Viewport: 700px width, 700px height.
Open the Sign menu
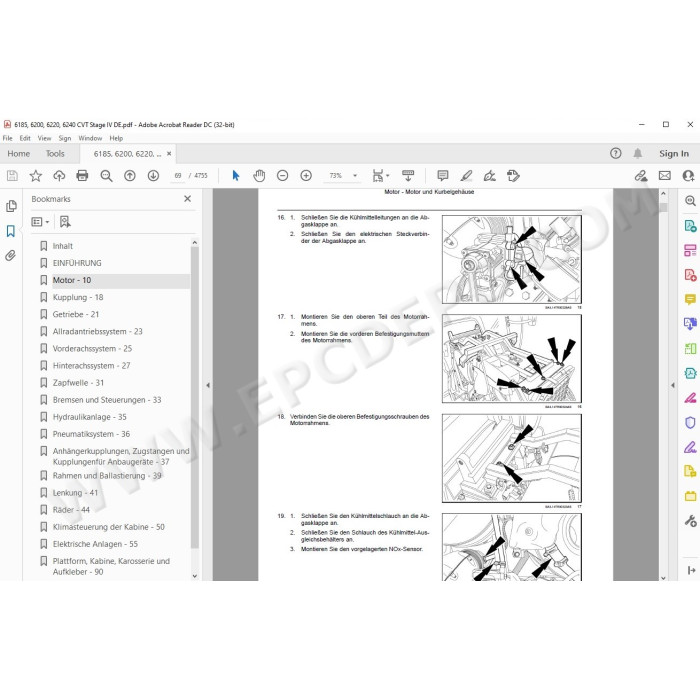pos(65,138)
